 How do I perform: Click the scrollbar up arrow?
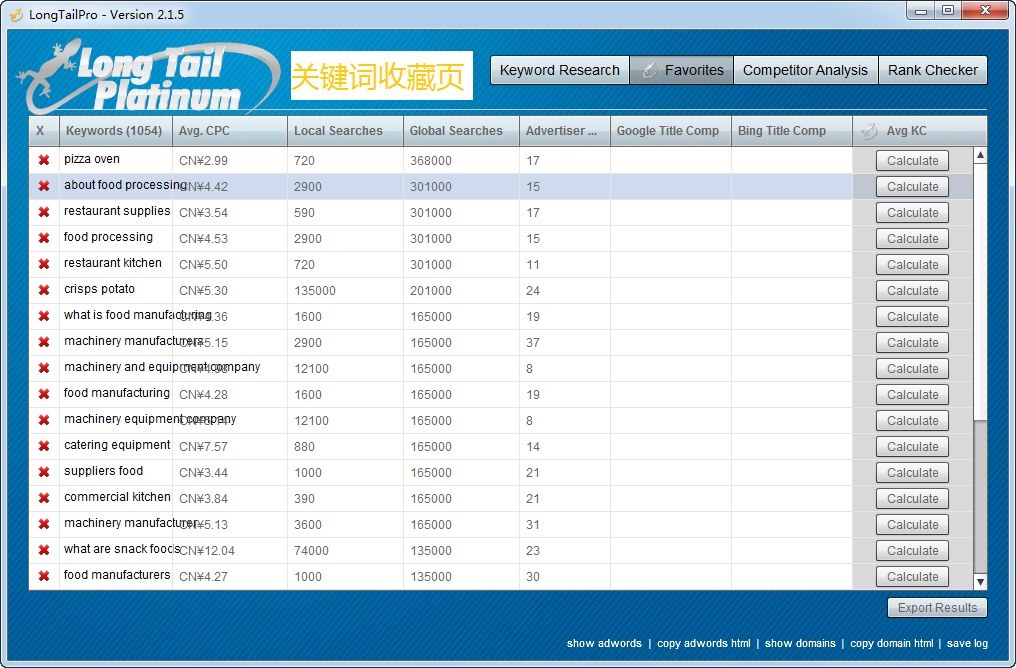[x=980, y=155]
